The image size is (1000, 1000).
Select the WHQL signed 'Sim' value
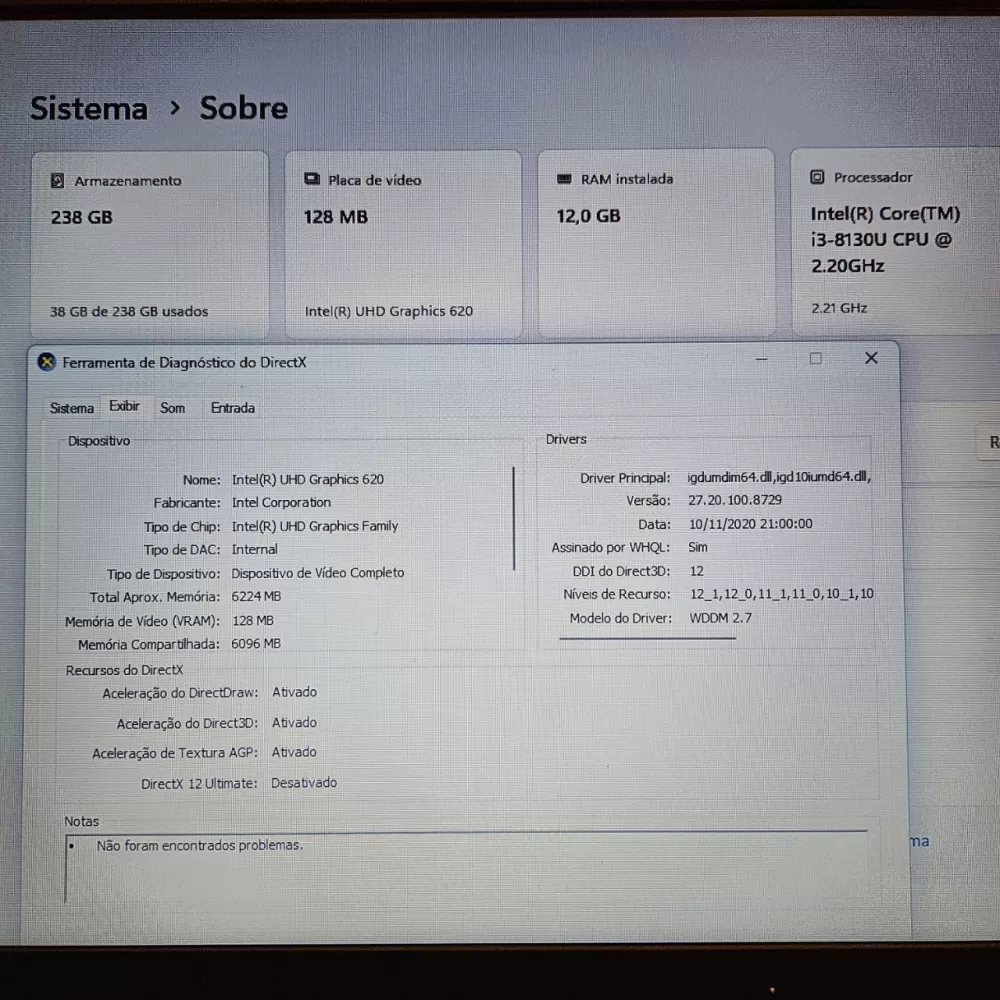pos(698,547)
